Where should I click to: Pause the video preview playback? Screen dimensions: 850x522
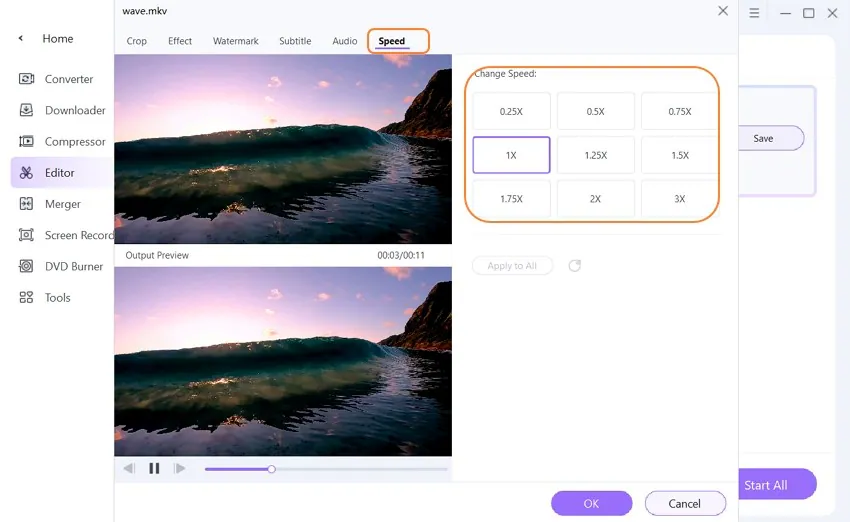(x=154, y=468)
